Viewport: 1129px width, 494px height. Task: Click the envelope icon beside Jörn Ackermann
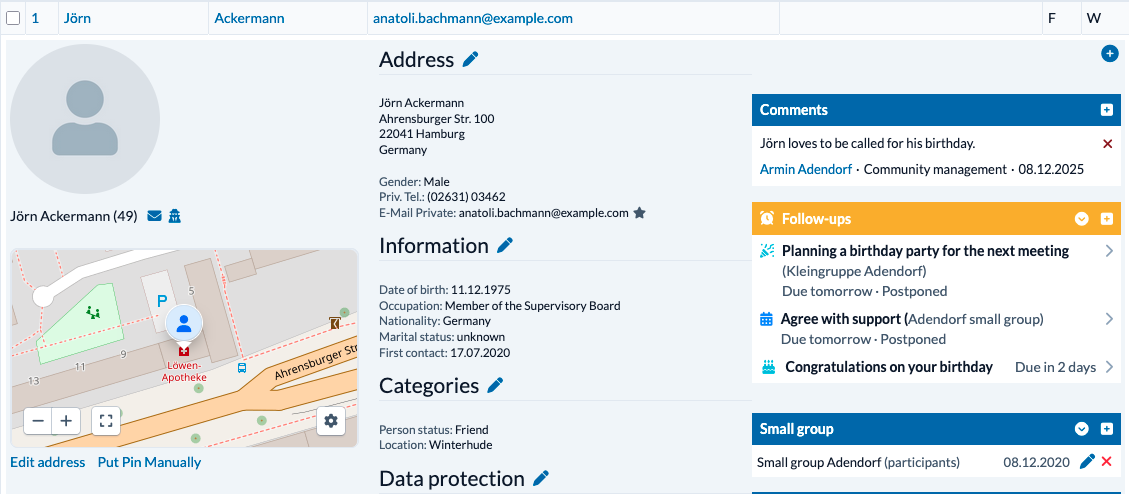pyautogui.click(x=154, y=216)
